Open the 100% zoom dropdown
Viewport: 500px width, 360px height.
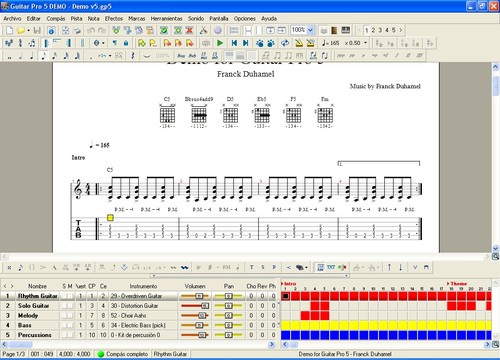point(310,30)
